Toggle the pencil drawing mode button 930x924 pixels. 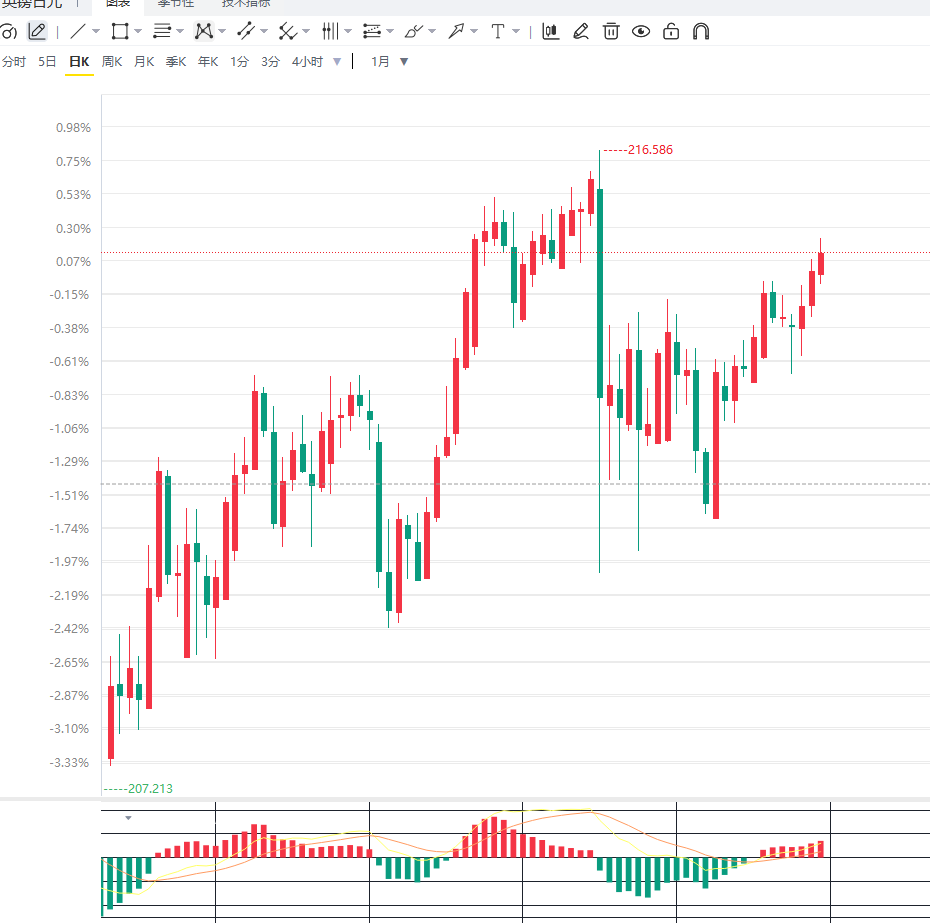pyautogui.click(x=37, y=31)
